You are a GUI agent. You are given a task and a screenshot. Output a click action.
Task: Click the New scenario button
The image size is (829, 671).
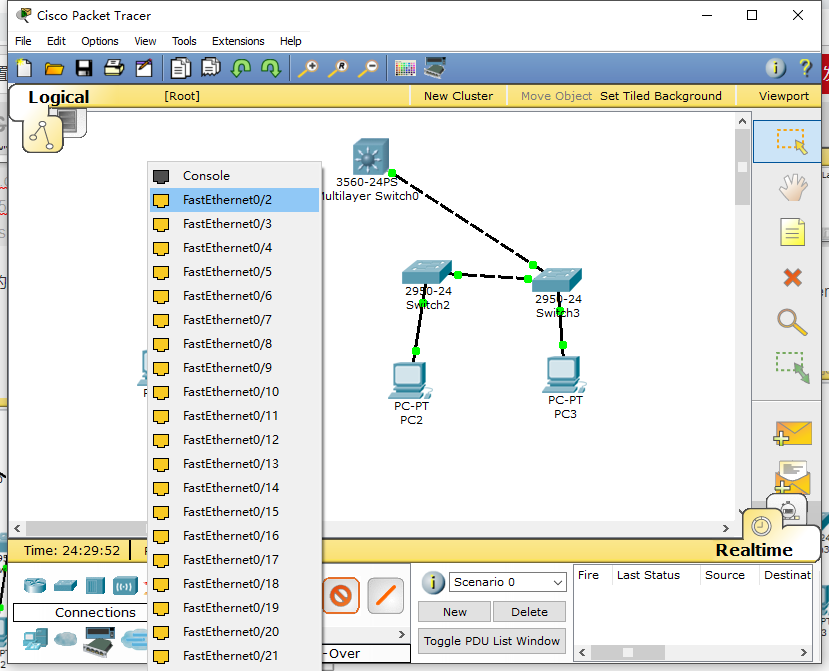click(455, 612)
